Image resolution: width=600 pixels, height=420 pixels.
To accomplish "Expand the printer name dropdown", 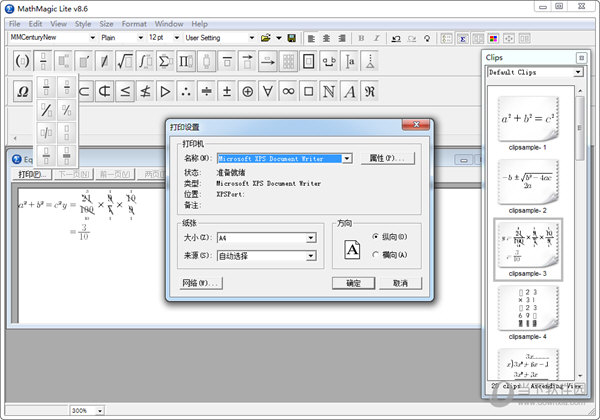I will pyautogui.click(x=347, y=158).
